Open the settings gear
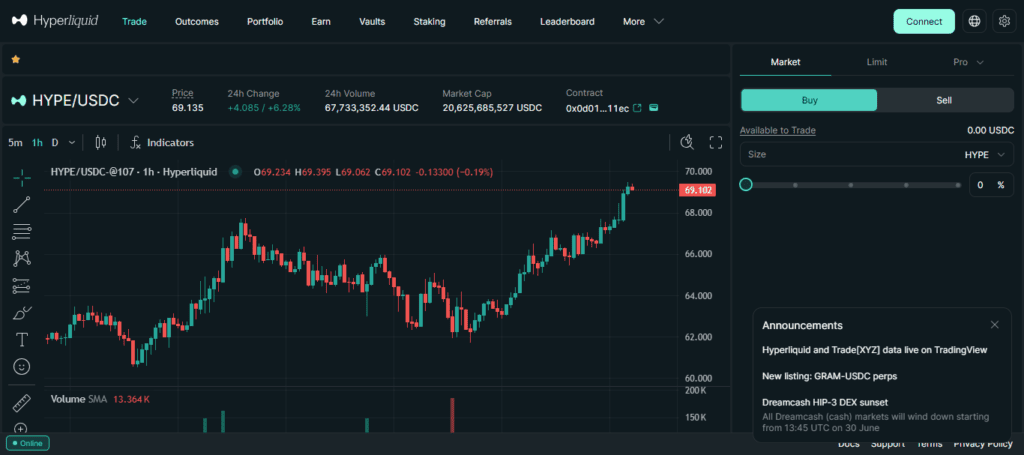This screenshot has width=1024, height=455. [1004, 22]
